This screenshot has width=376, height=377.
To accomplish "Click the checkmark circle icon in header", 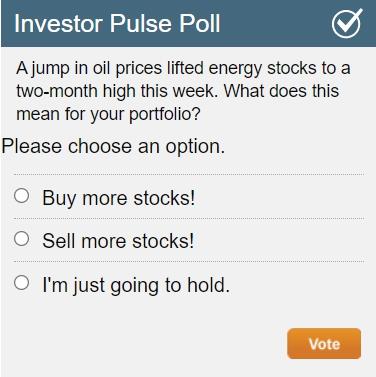I will (x=347, y=23).
